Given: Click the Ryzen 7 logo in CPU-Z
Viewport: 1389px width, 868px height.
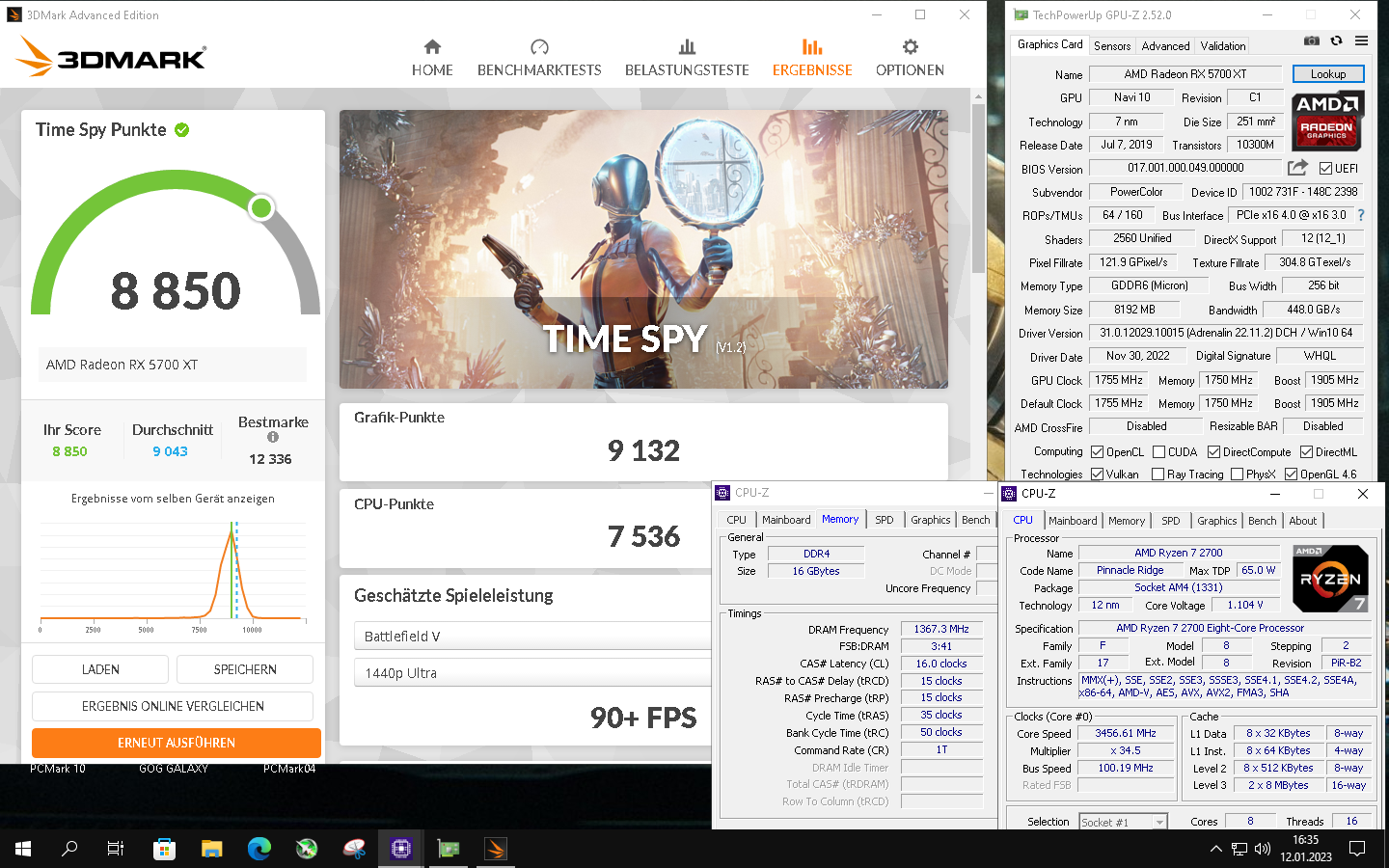Looking at the screenshot, I should (x=1330, y=579).
